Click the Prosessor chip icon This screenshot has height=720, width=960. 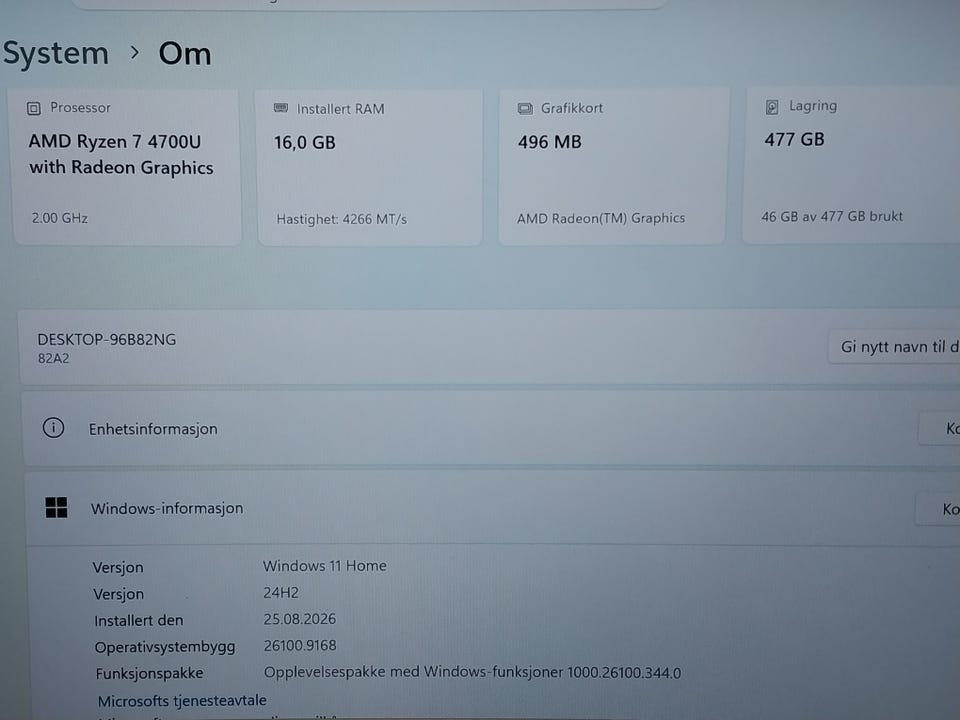click(34, 108)
